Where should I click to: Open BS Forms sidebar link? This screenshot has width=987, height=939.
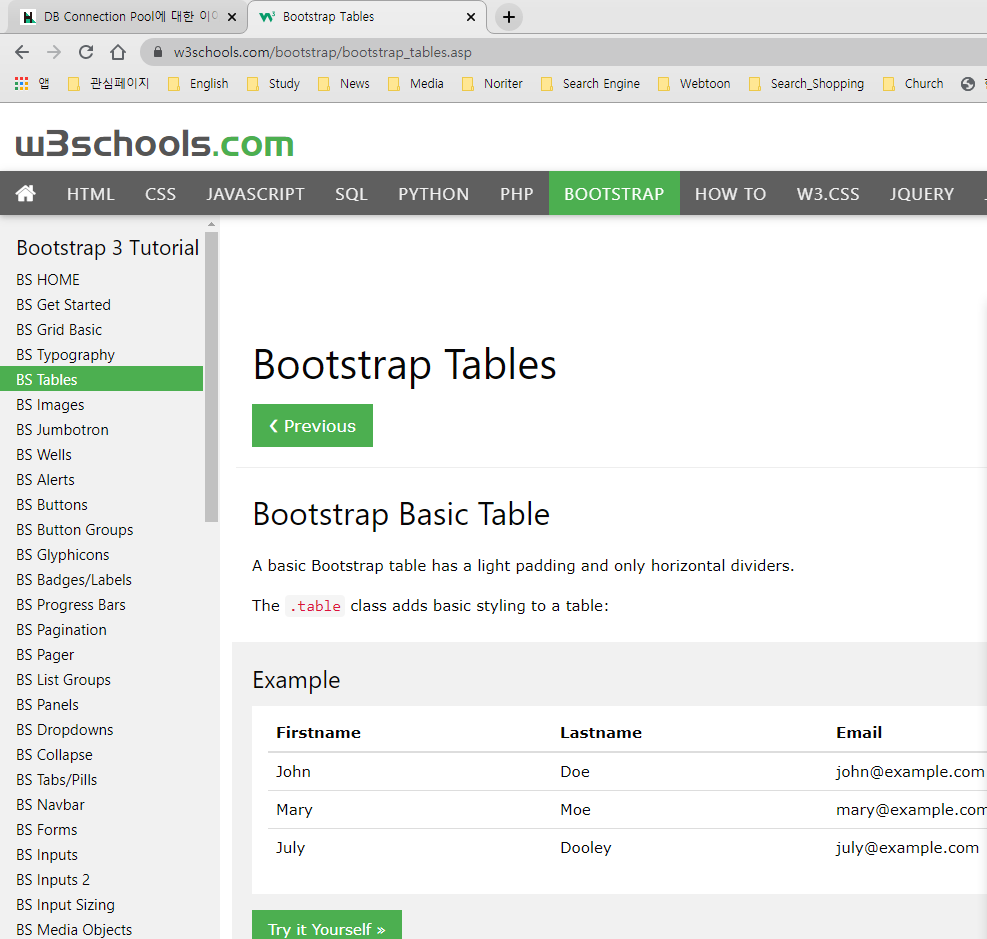tap(101, 829)
